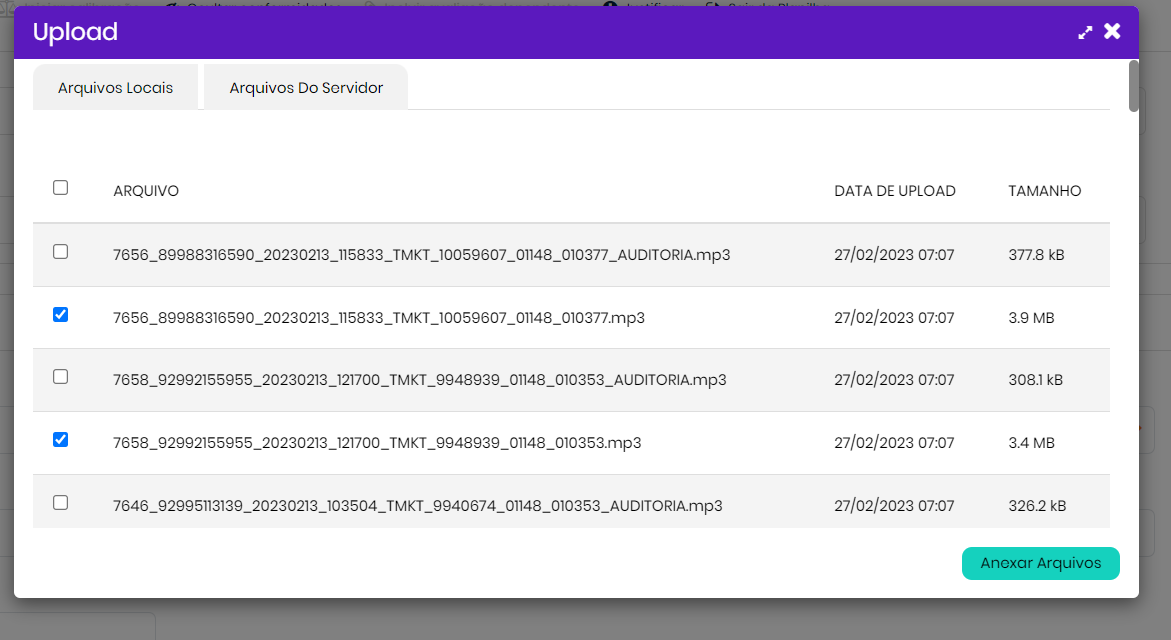Image resolution: width=1171 pixels, height=640 pixels.
Task: Uncheck the 7656 file ending 010377.mp3
Action: 60,315
